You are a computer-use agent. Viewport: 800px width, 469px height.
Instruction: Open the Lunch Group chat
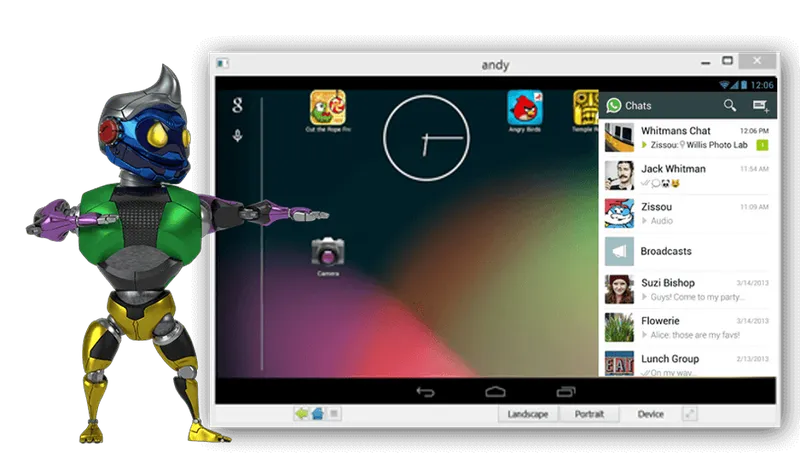687,363
